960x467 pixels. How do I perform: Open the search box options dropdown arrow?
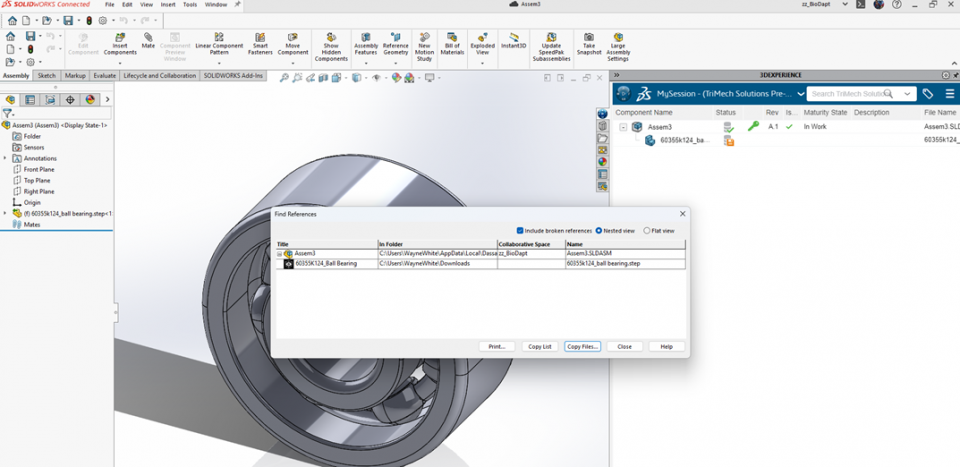(907, 94)
